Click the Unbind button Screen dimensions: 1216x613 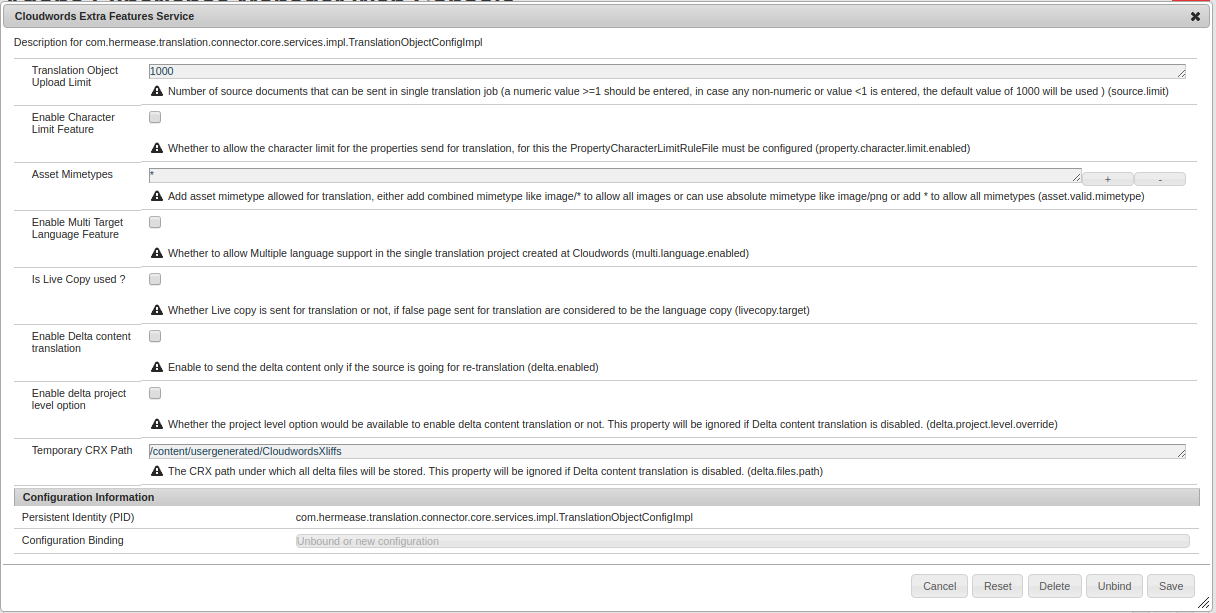1114,586
